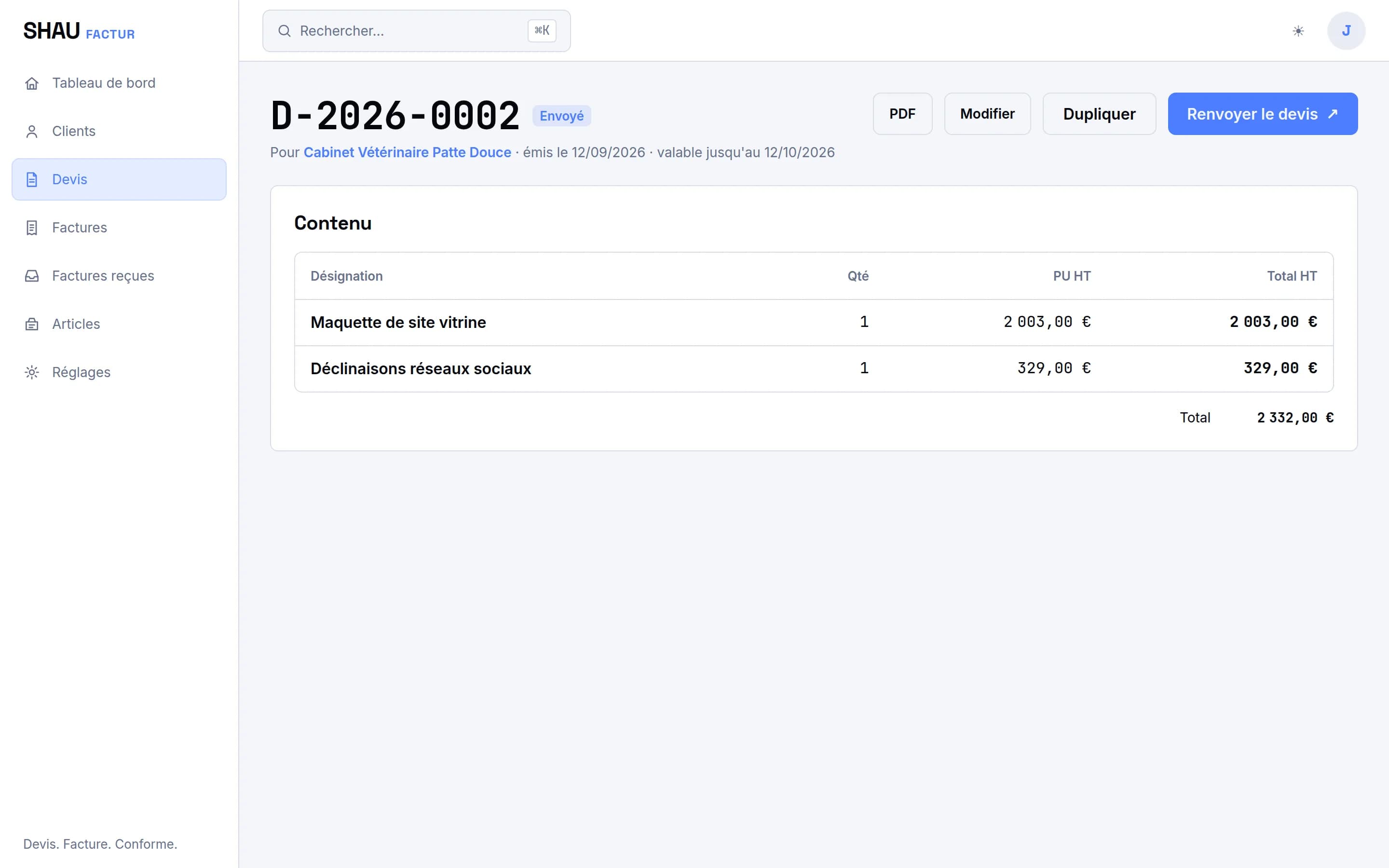Click the Articles briefcase icon
The width and height of the screenshot is (1389, 868).
[31, 325]
